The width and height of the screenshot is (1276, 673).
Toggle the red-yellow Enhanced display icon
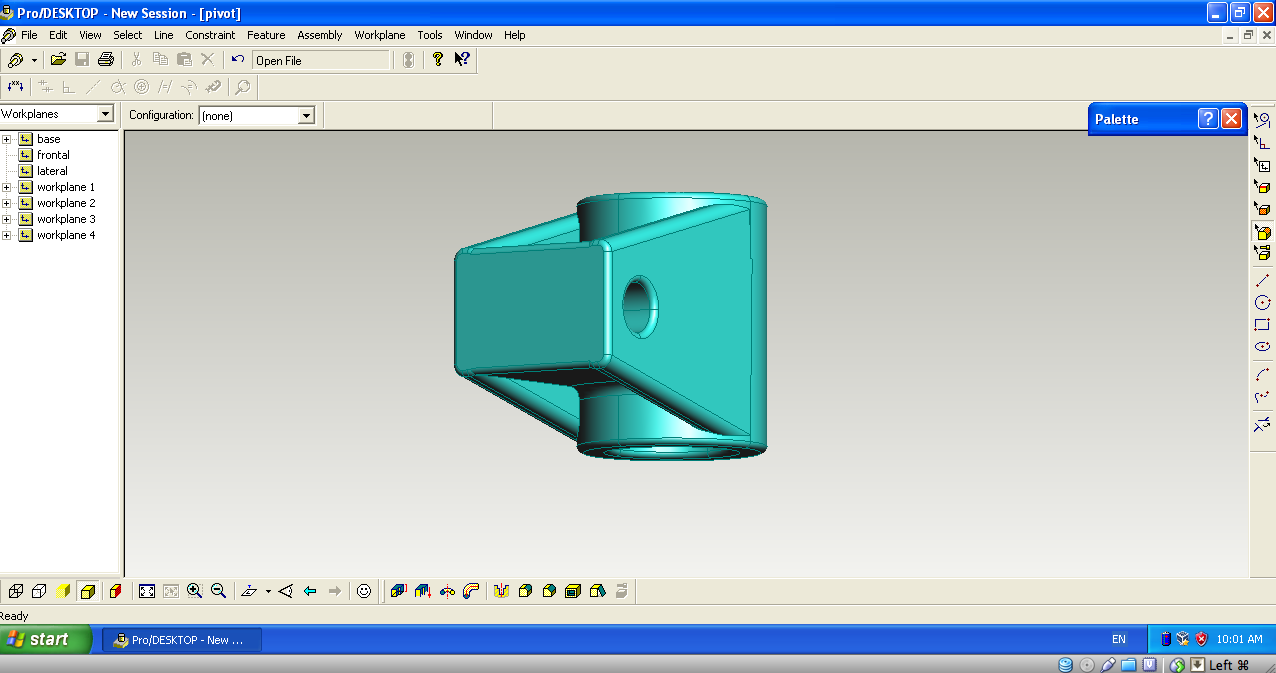(x=115, y=591)
